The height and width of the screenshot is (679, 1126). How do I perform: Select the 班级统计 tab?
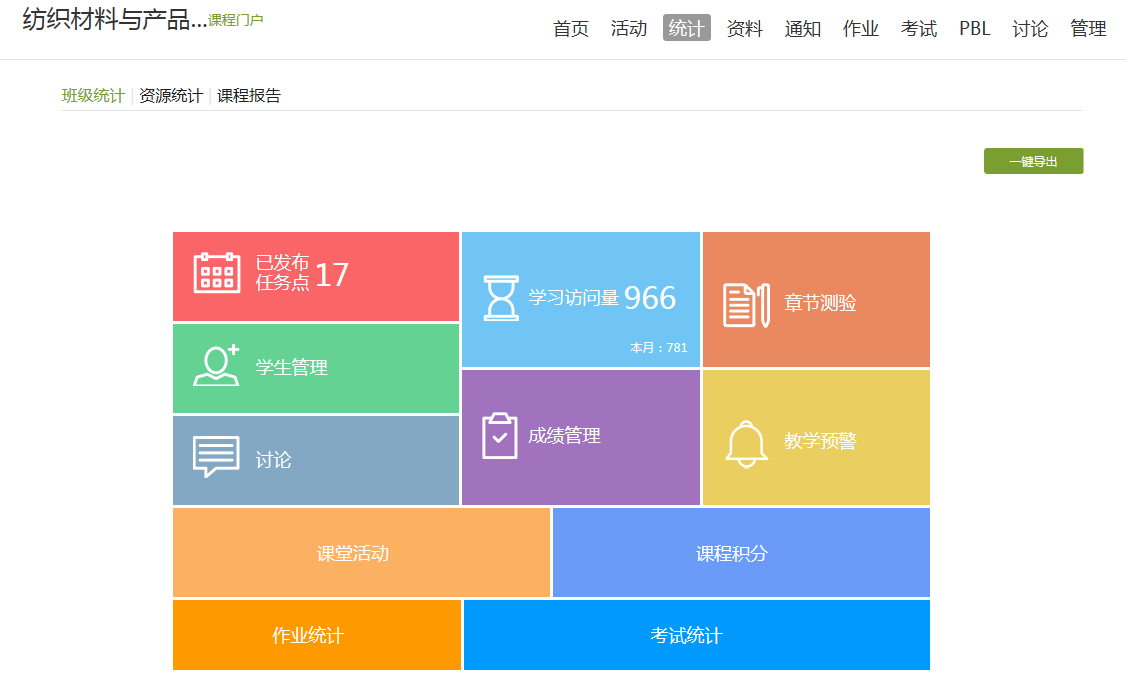(93, 96)
